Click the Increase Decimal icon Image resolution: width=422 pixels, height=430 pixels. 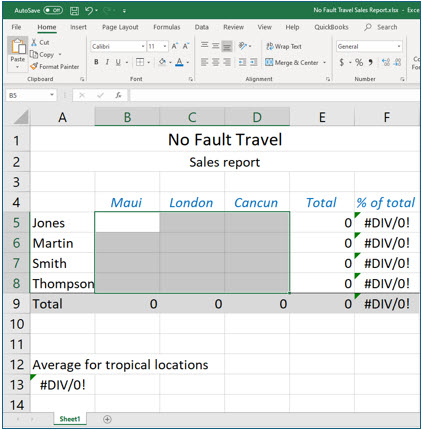pyautogui.click(x=386, y=62)
